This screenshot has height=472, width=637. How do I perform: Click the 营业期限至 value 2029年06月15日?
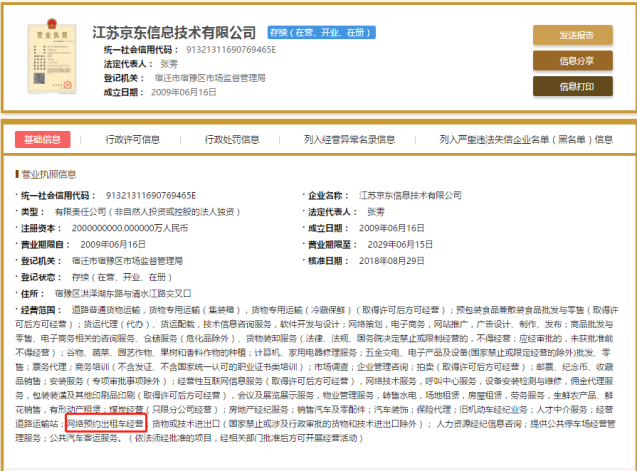(400, 244)
